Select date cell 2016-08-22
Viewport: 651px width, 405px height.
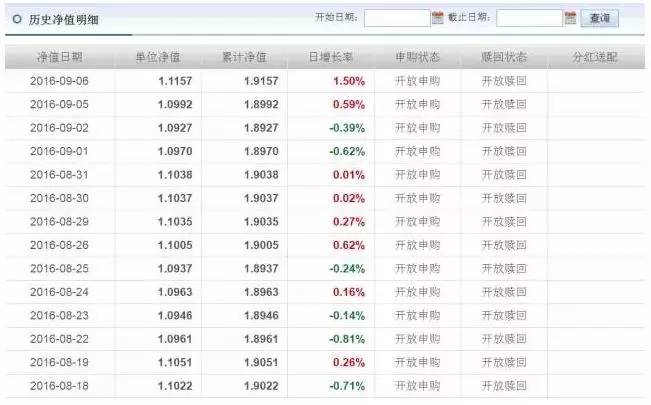(59, 339)
